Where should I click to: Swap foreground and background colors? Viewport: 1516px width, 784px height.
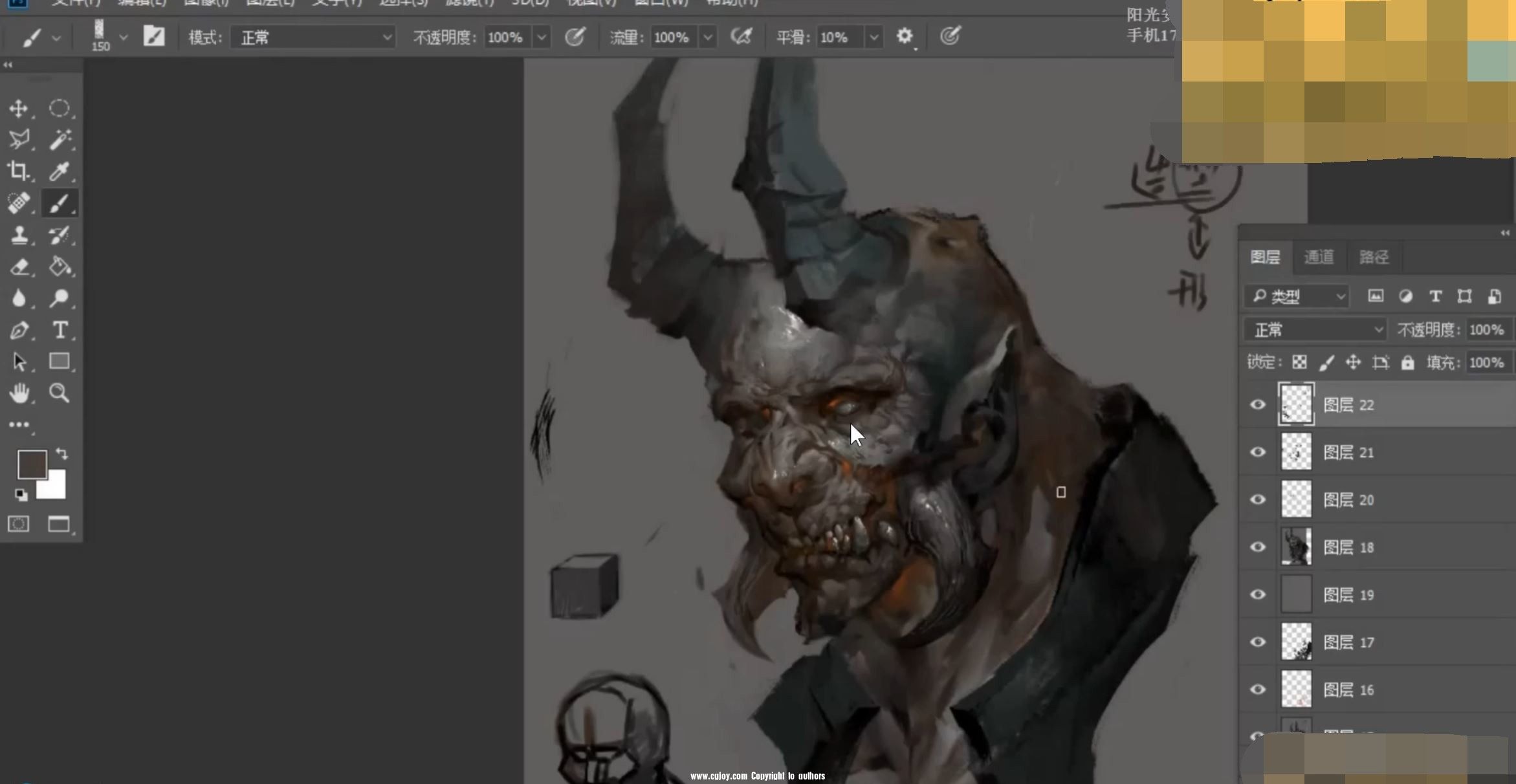tap(62, 453)
